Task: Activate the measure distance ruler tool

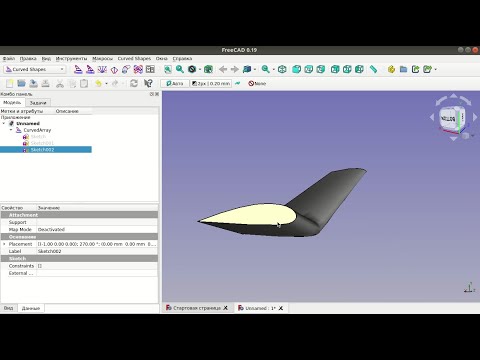Action: 373,69
